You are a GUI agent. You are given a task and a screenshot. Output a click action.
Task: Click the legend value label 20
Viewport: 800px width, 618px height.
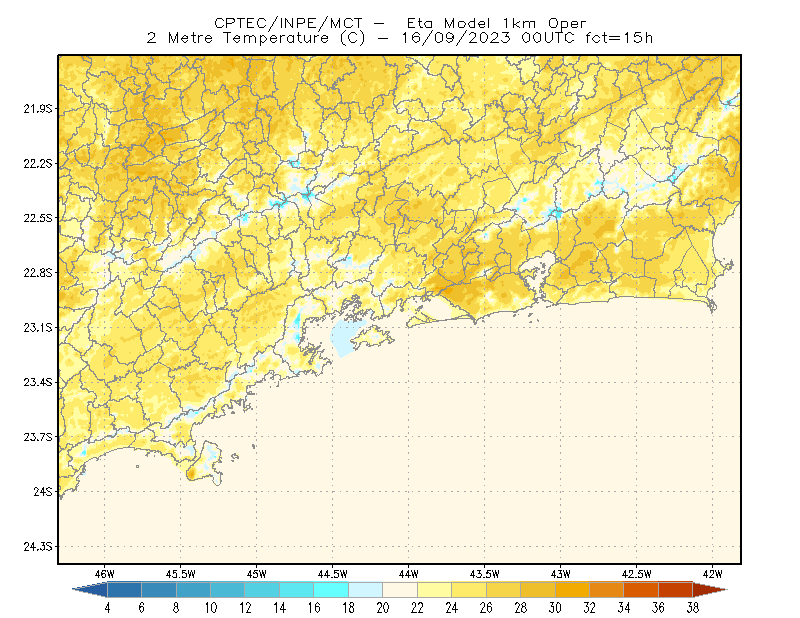(x=383, y=608)
